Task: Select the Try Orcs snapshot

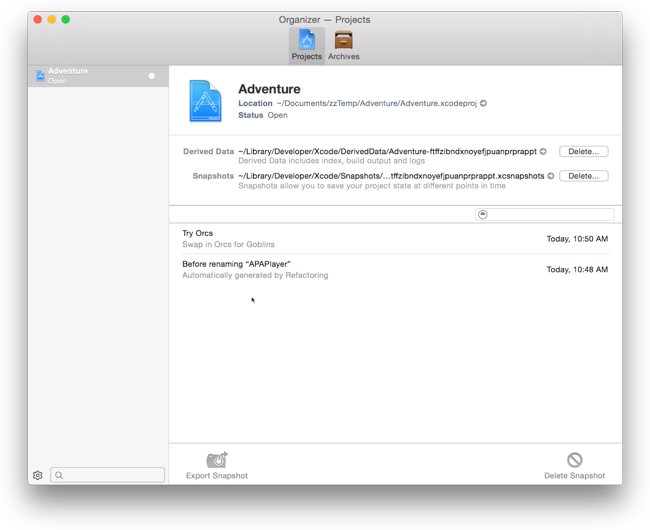Action: point(395,239)
